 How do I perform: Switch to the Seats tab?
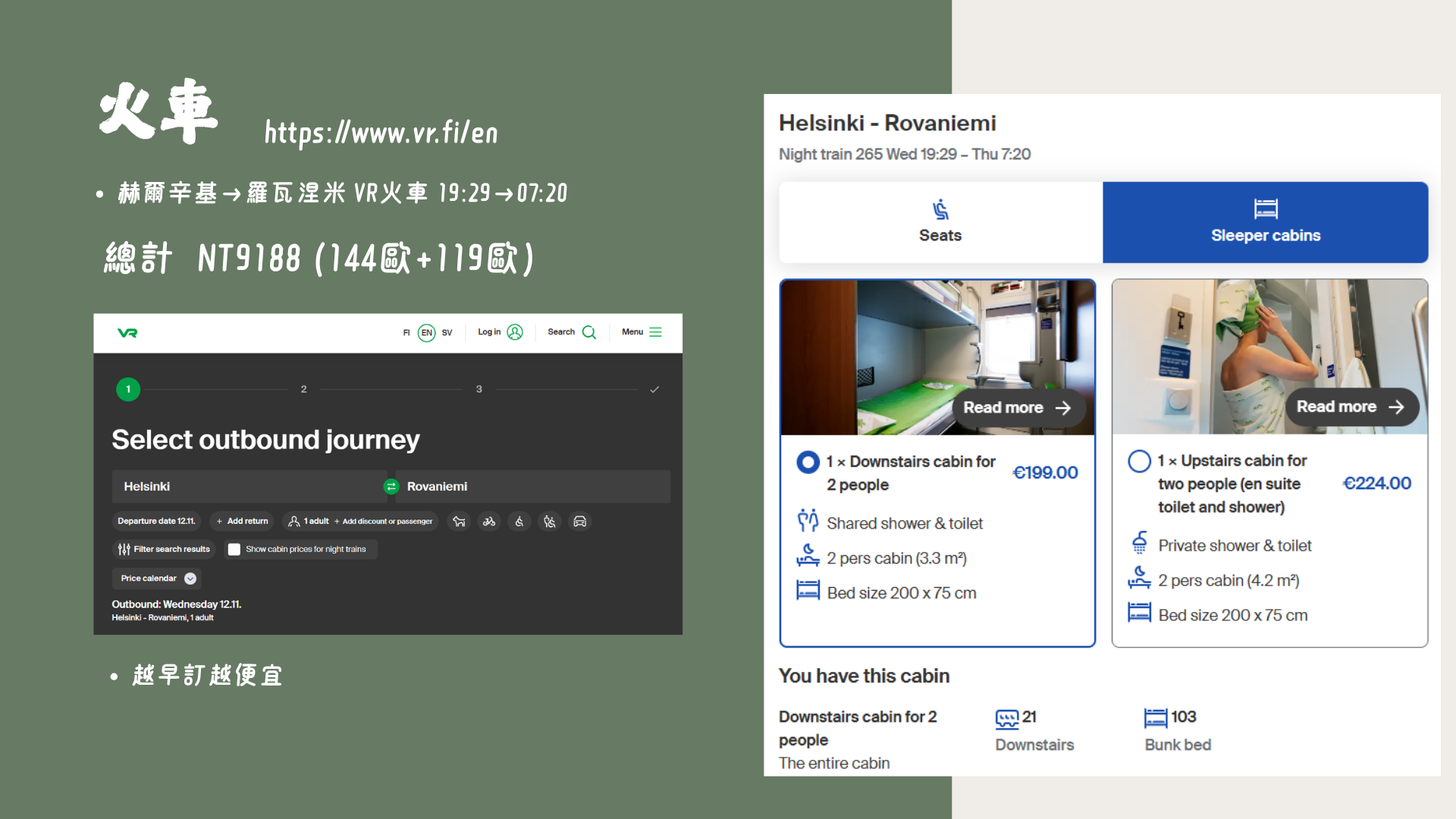point(940,222)
